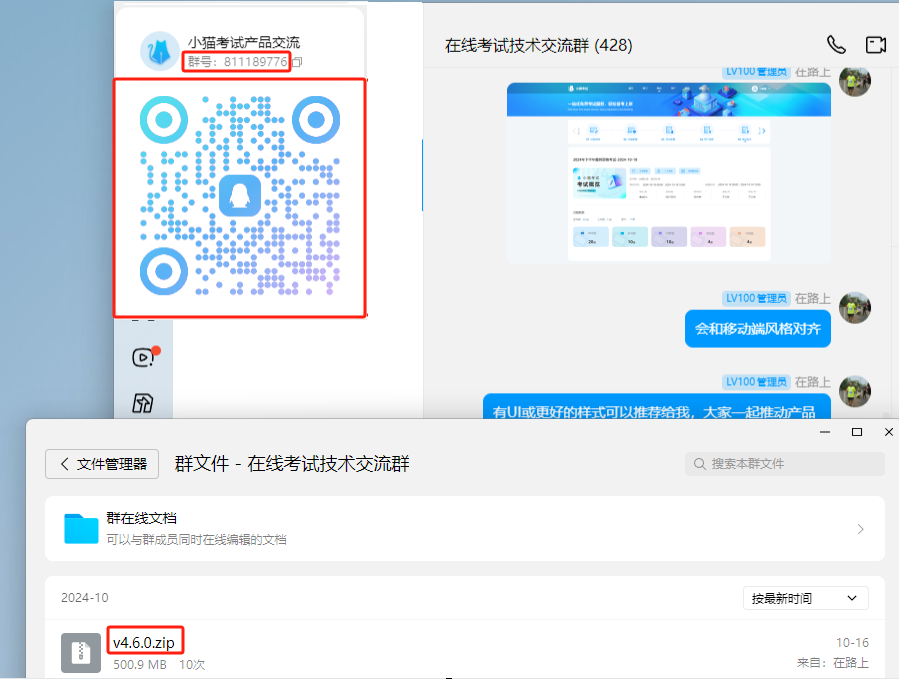Open the 群在线文档 folder icon

pos(81,527)
